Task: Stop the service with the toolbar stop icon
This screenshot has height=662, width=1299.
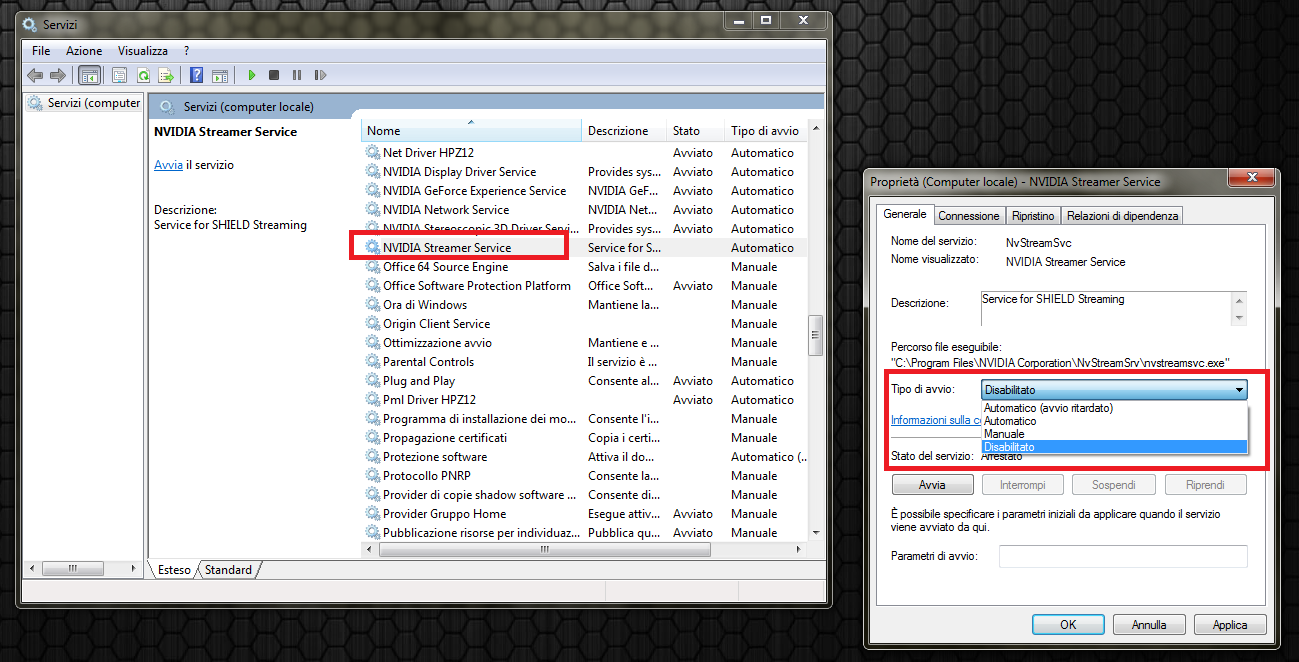Action: point(274,75)
